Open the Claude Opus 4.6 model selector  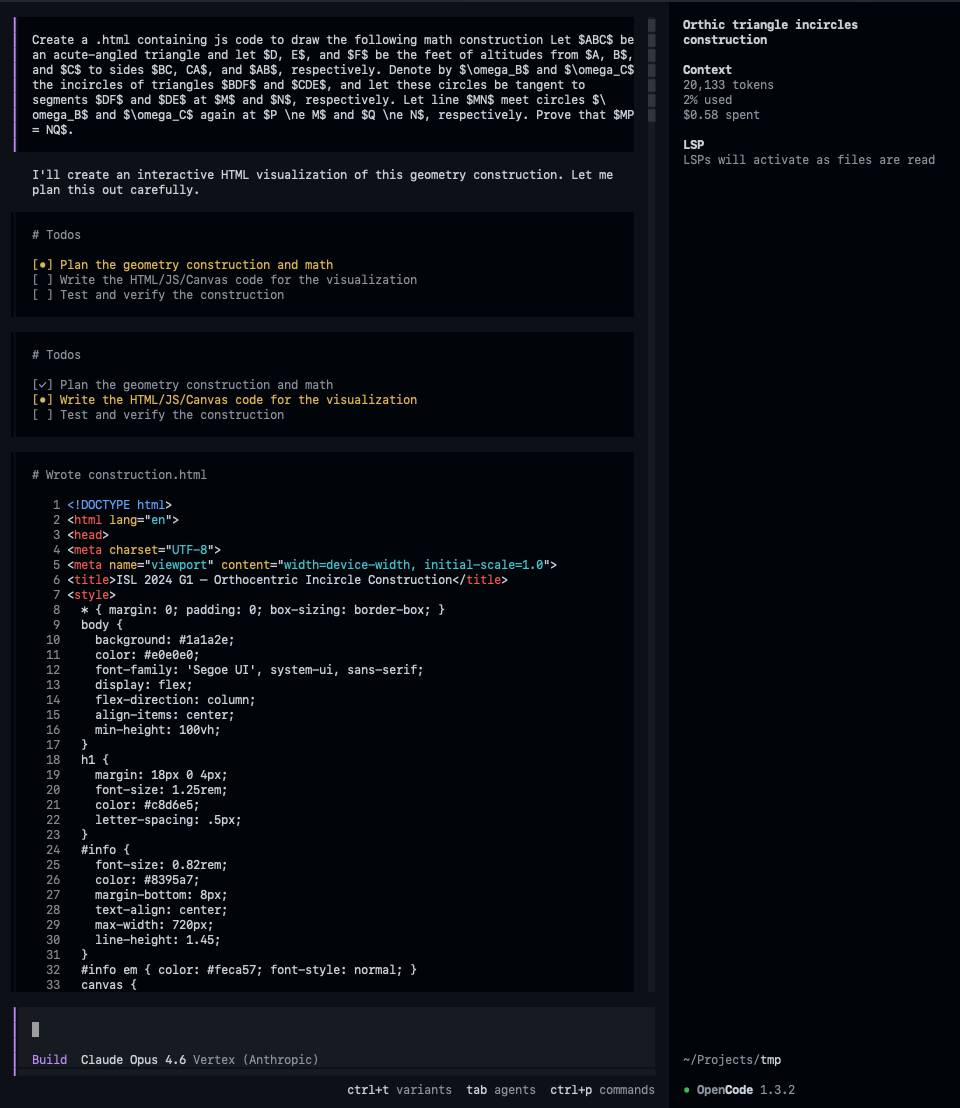(x=133, y=1060)
